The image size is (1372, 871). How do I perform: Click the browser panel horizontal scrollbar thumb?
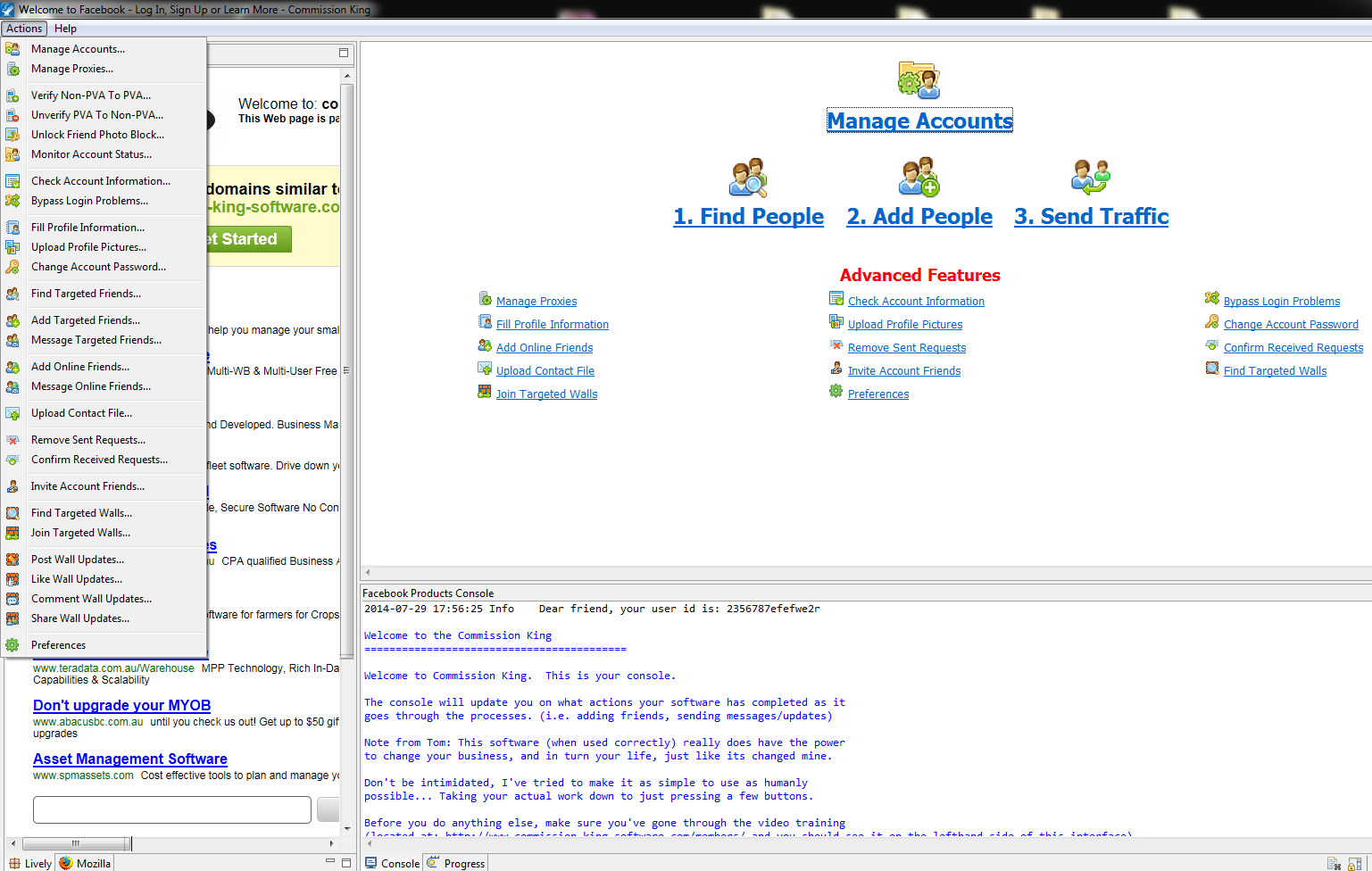77,843
